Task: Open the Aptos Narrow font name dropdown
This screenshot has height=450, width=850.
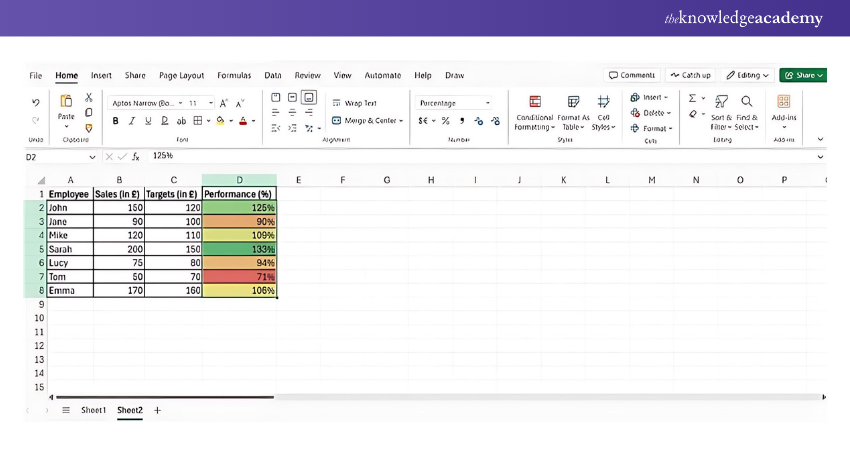Action: pyautogui.click(x=147, y=103)
